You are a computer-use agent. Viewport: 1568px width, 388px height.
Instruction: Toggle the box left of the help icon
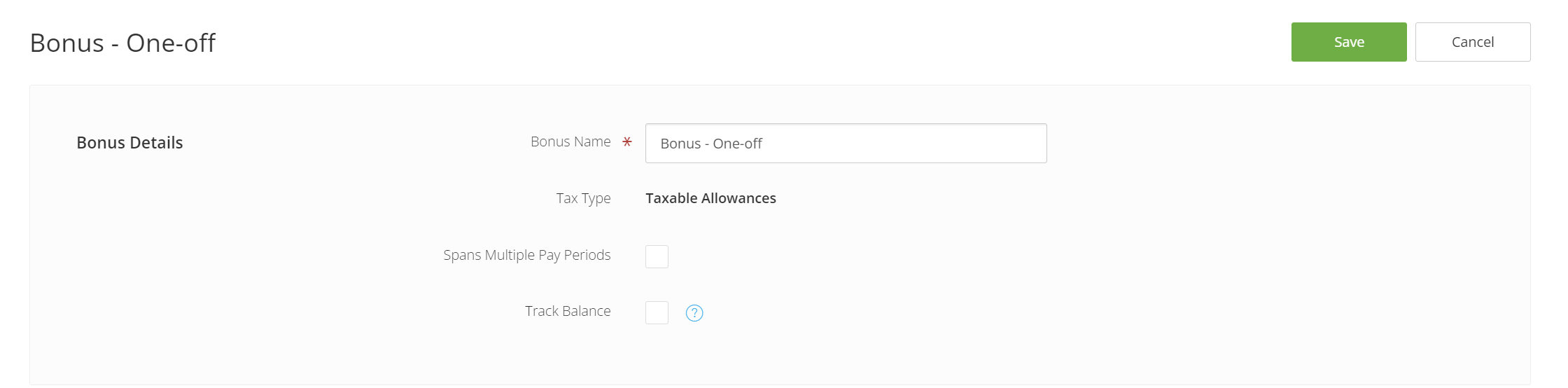(657, 312)
